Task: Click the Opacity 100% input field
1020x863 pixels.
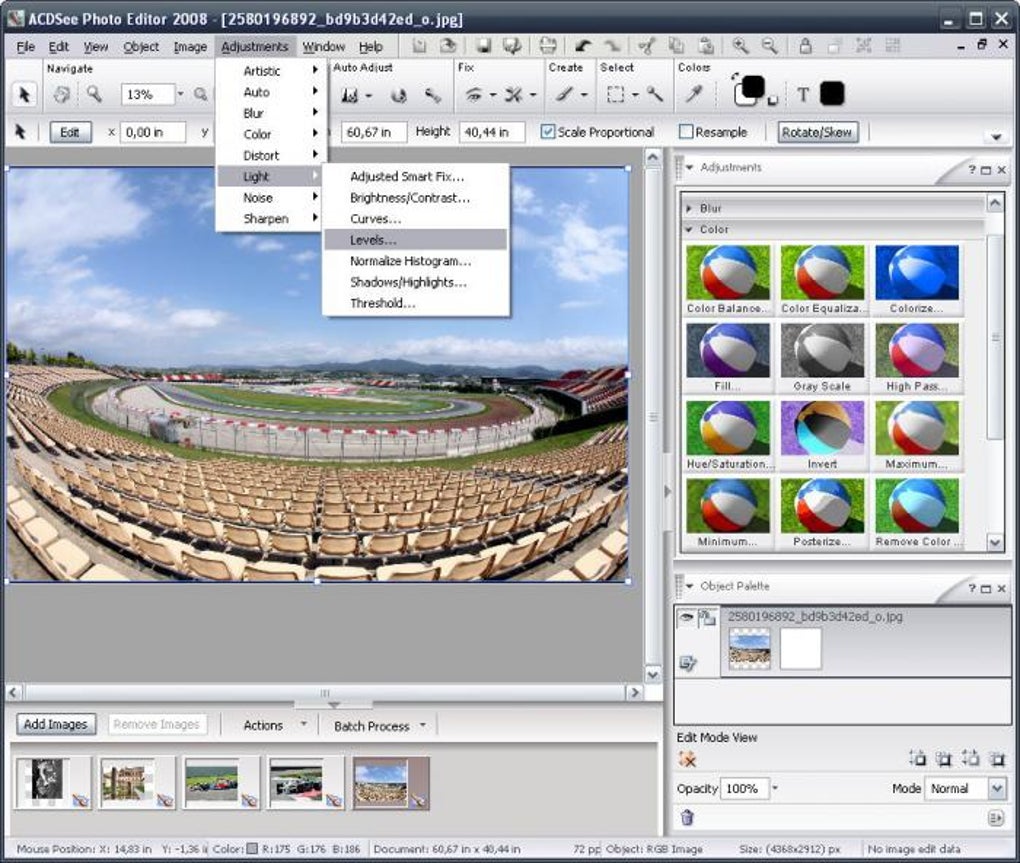Action: click(744, 788)
